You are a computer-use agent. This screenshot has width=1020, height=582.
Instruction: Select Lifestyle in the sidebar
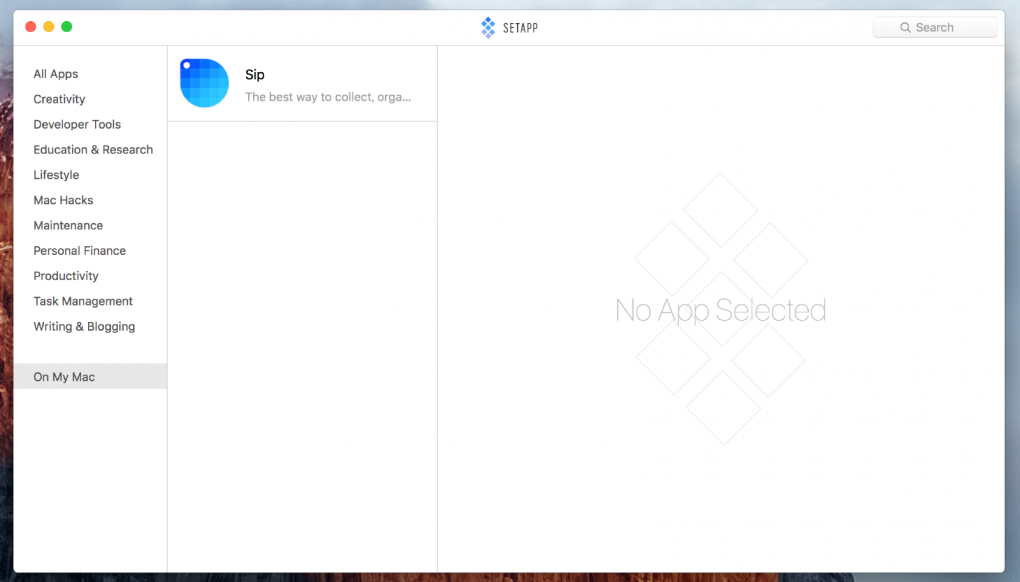tap(56, 175)
